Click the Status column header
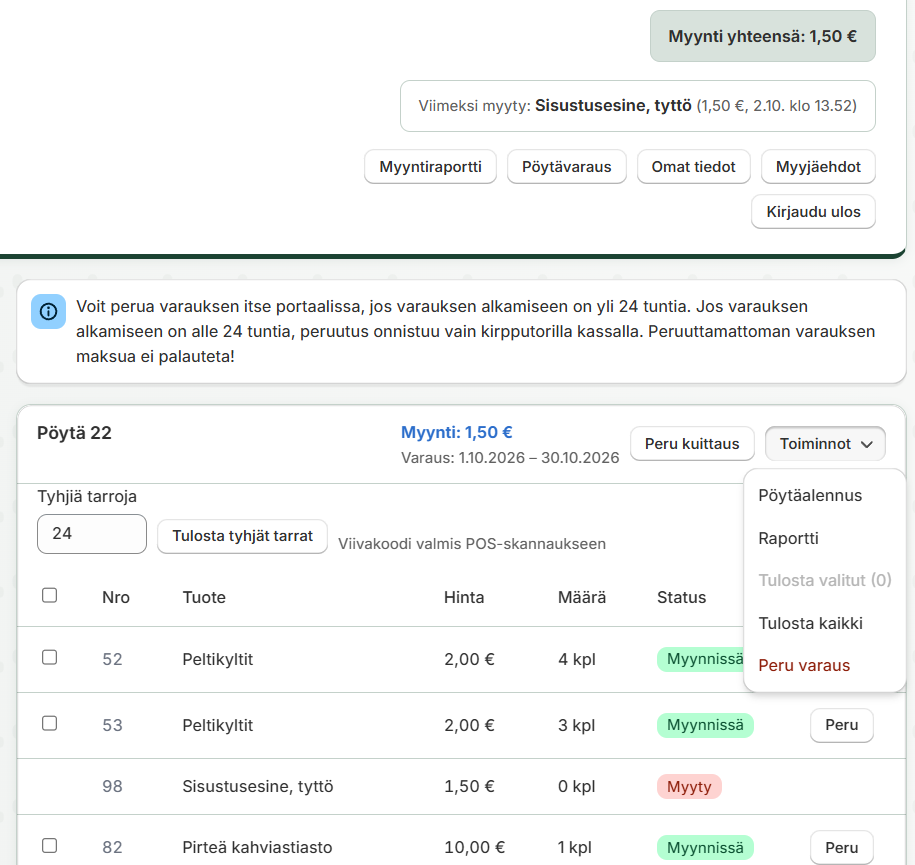Viewport: 915px width, 865px height. tap(682, 597)
